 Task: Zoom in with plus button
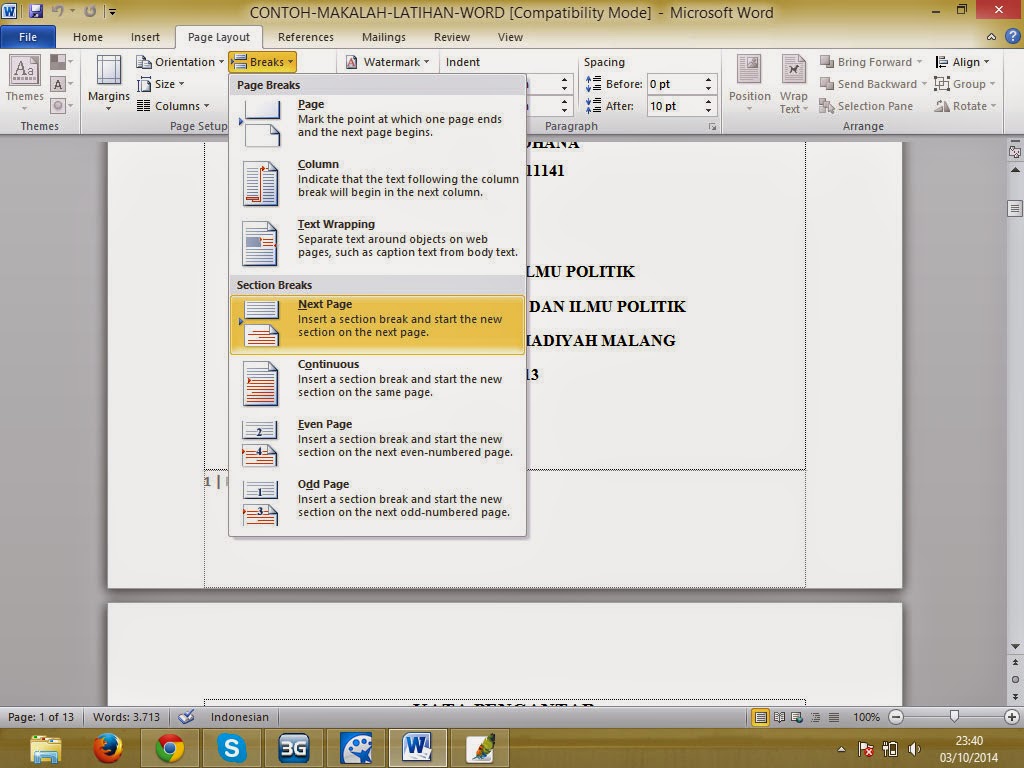pos(1012,717)
